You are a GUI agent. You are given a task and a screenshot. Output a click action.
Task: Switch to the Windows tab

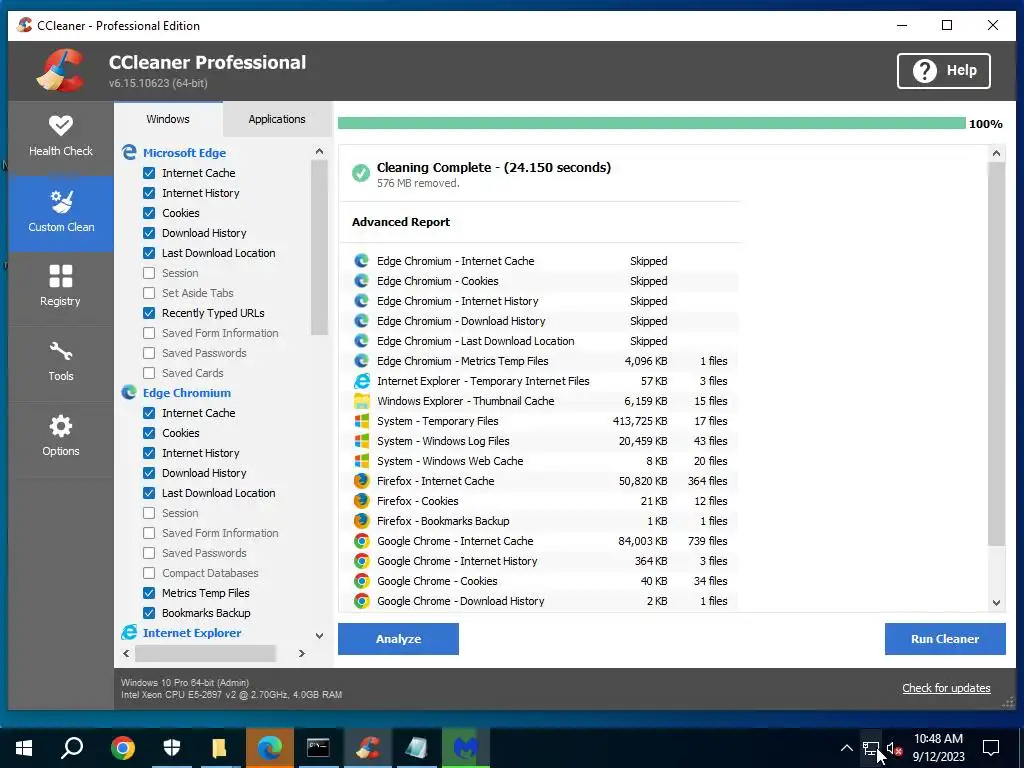click(x=168, y=119)
